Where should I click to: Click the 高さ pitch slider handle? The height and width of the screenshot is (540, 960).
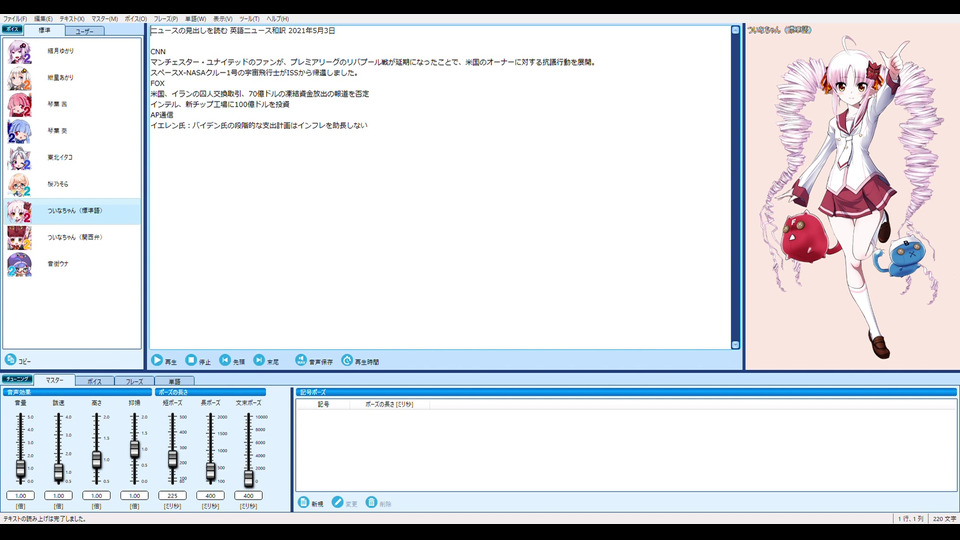coord(96,459)
